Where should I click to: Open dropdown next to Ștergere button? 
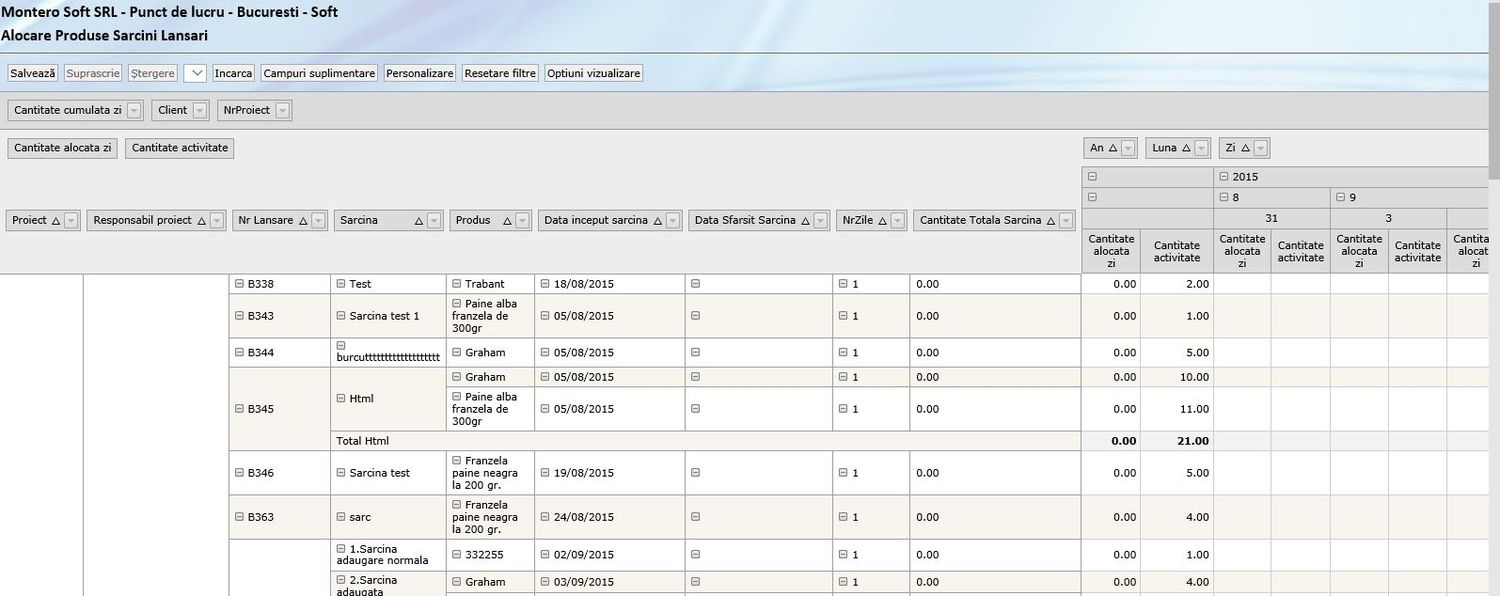[x=196, y=73]
